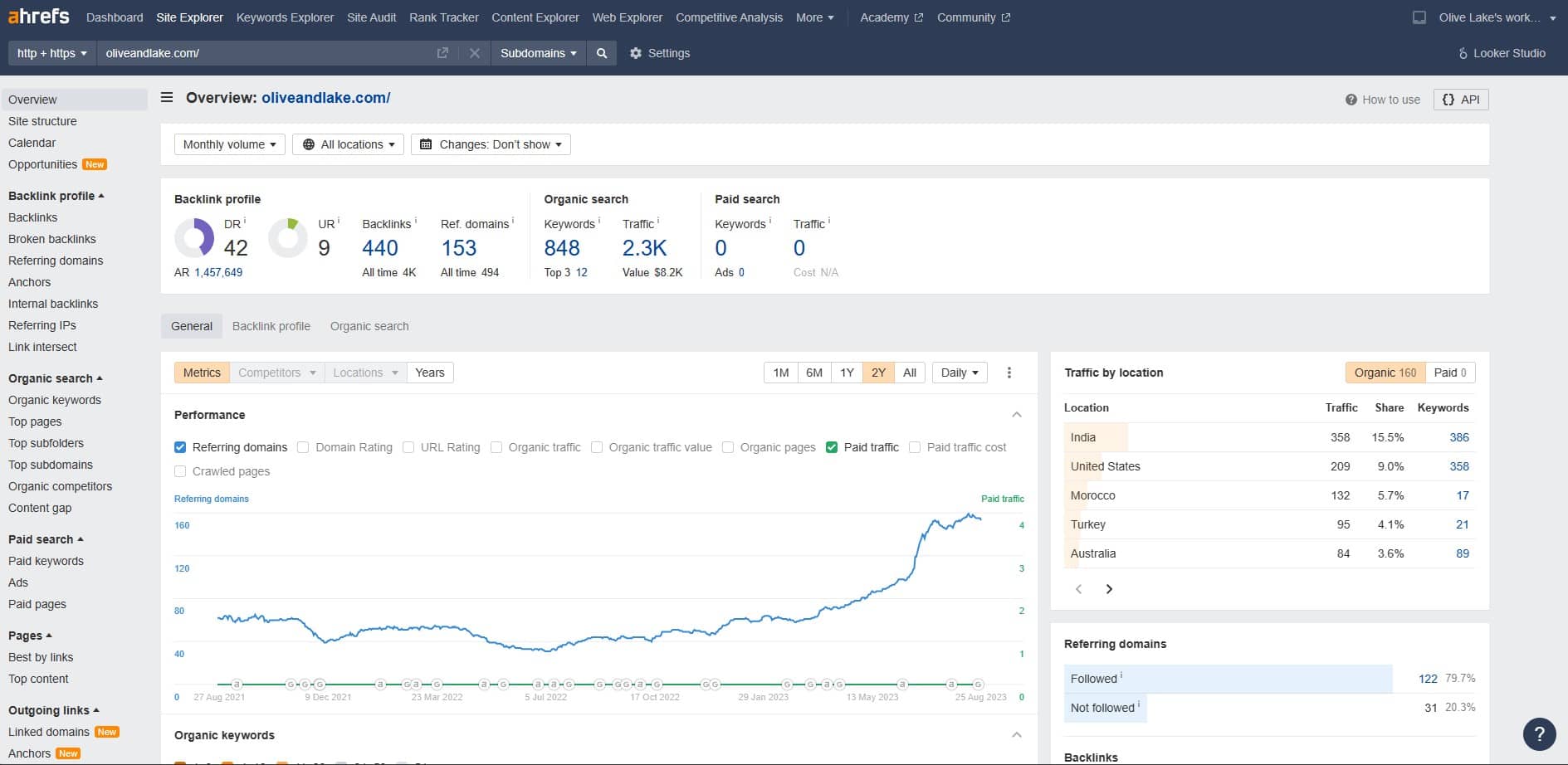Open the target in new tab via external-link icon
The image size is (1568, 765).
pyautogui.click(x=442, y=52)
